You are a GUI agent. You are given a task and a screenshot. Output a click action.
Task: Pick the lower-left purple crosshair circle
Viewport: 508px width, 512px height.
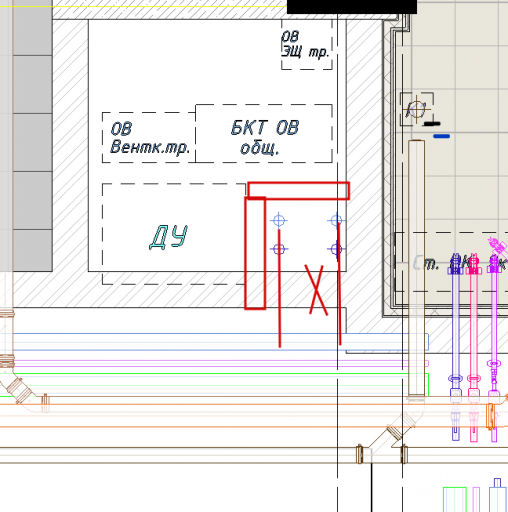279,249
